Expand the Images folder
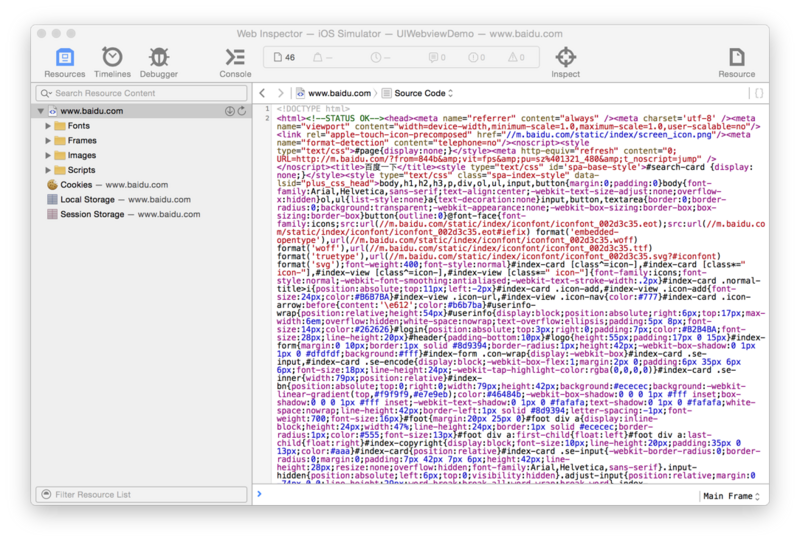 click(48, 155)
